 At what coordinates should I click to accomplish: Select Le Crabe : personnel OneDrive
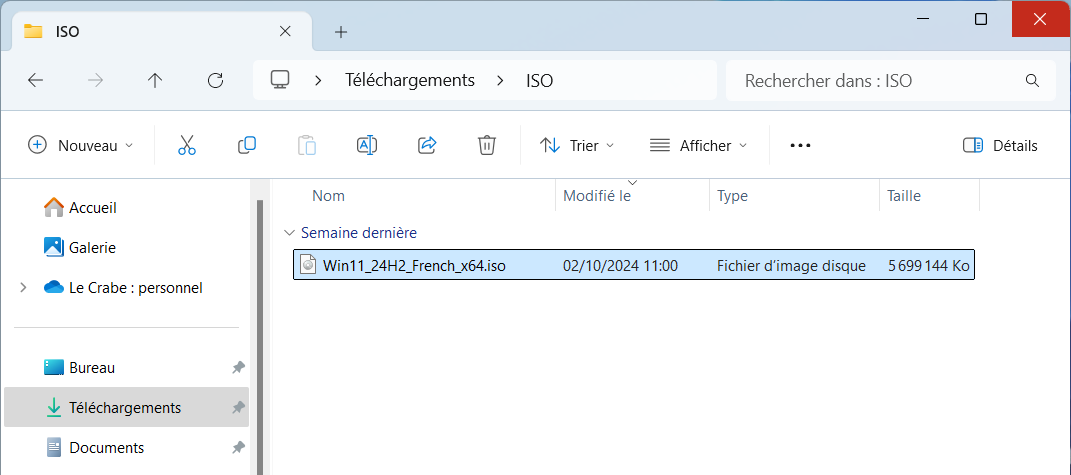(123, 288)
